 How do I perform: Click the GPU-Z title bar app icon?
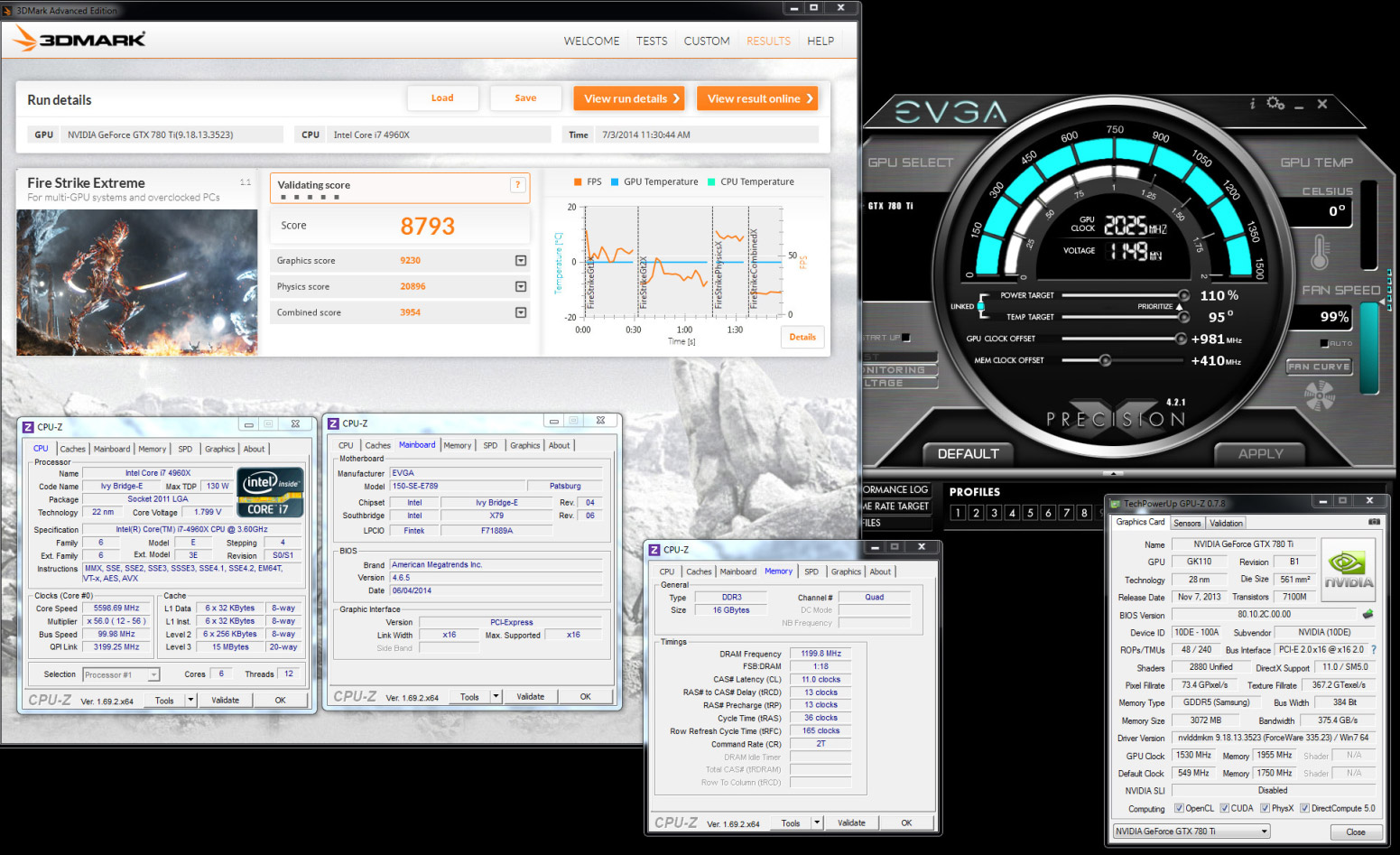pos(1116,504)
